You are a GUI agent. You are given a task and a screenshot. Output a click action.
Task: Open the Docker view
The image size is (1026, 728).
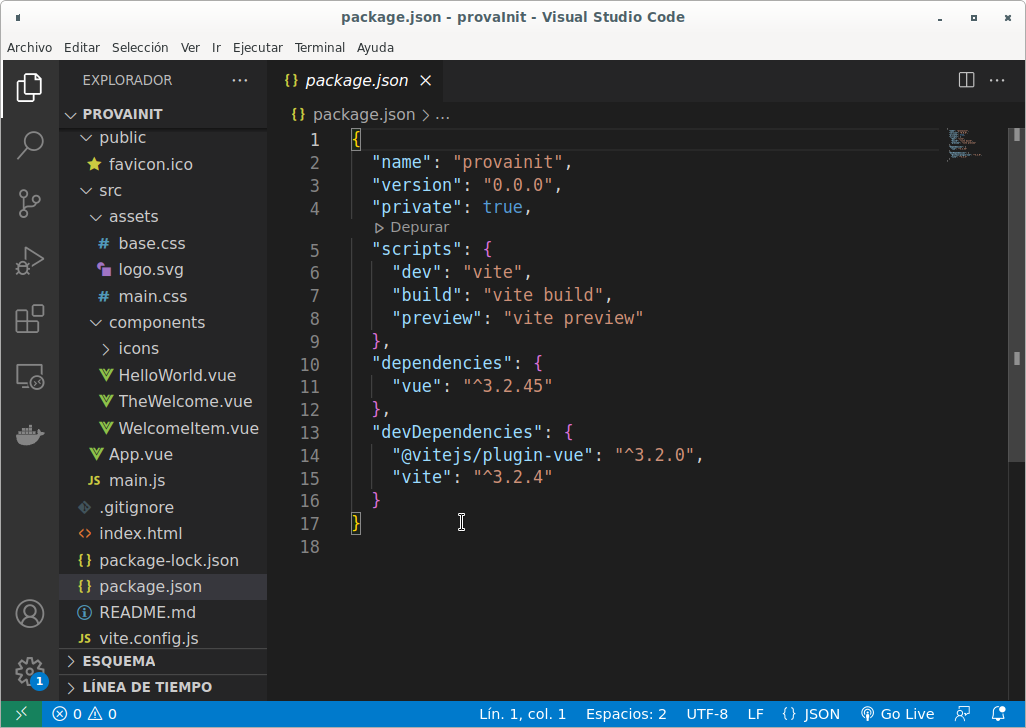(30, 435)
